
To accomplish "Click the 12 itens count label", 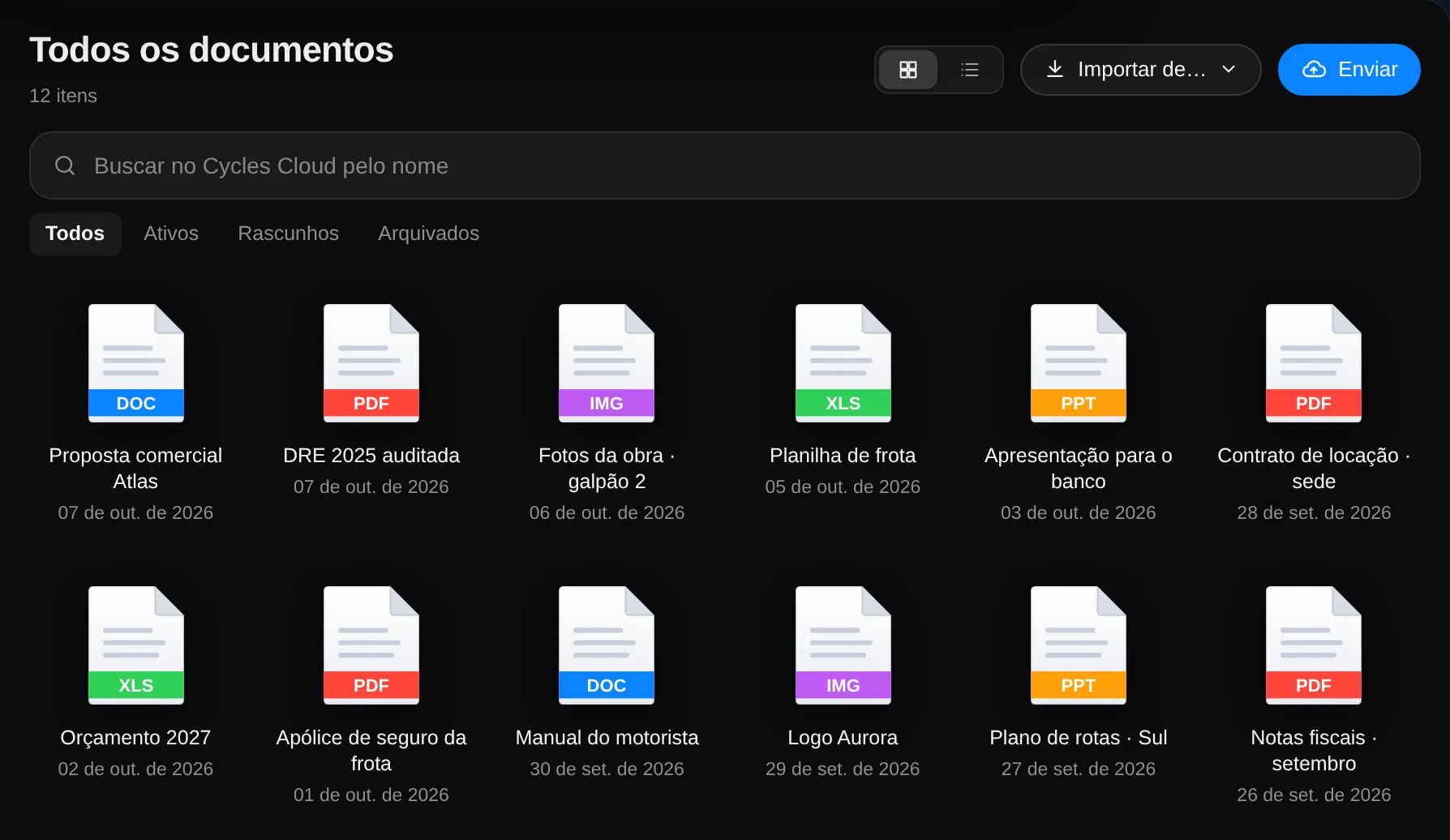I will point(63,96).
